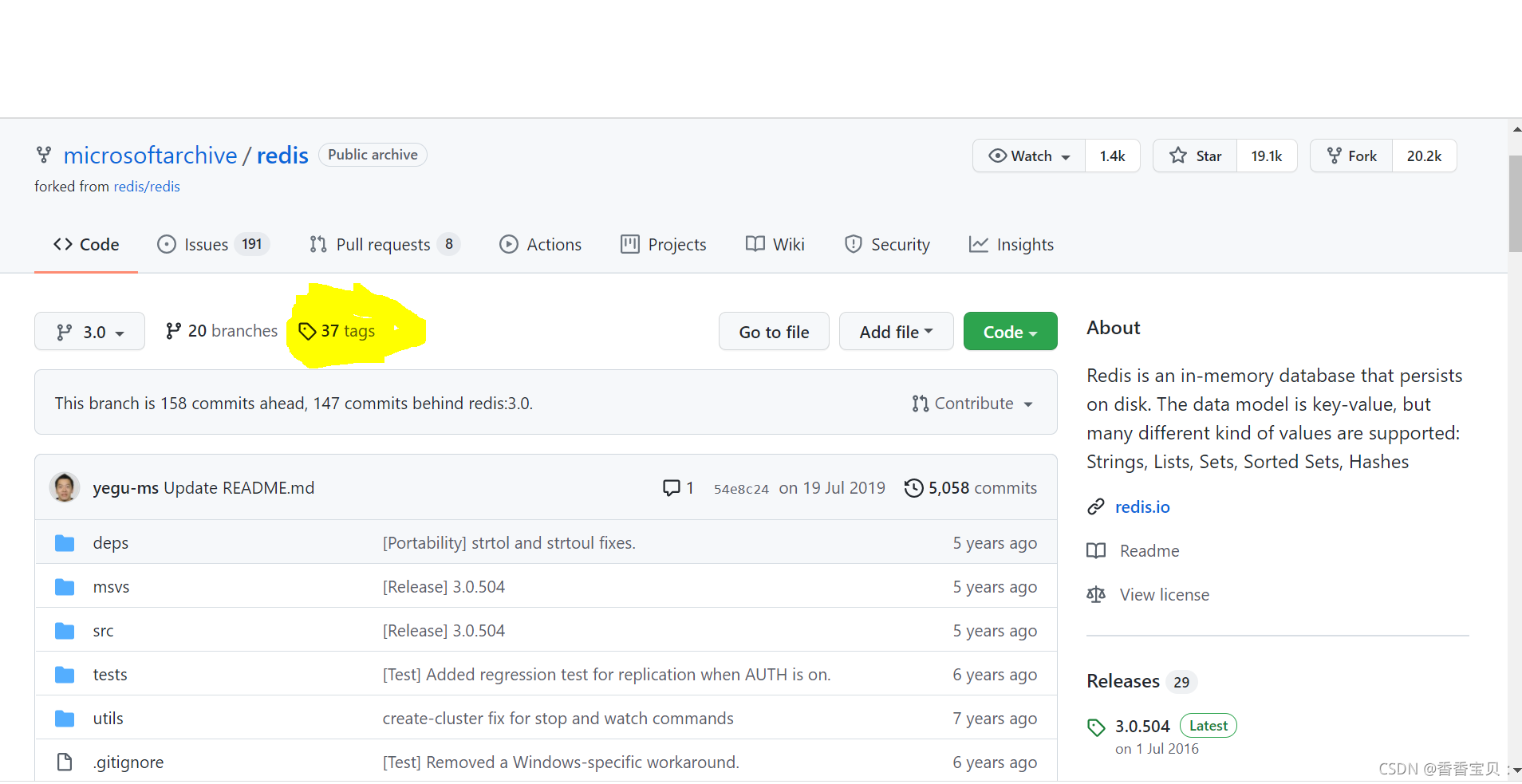Viewport: 1522px width, 784px height.
Task: Open the Added regression test commit message
Action: pos(606,675)
